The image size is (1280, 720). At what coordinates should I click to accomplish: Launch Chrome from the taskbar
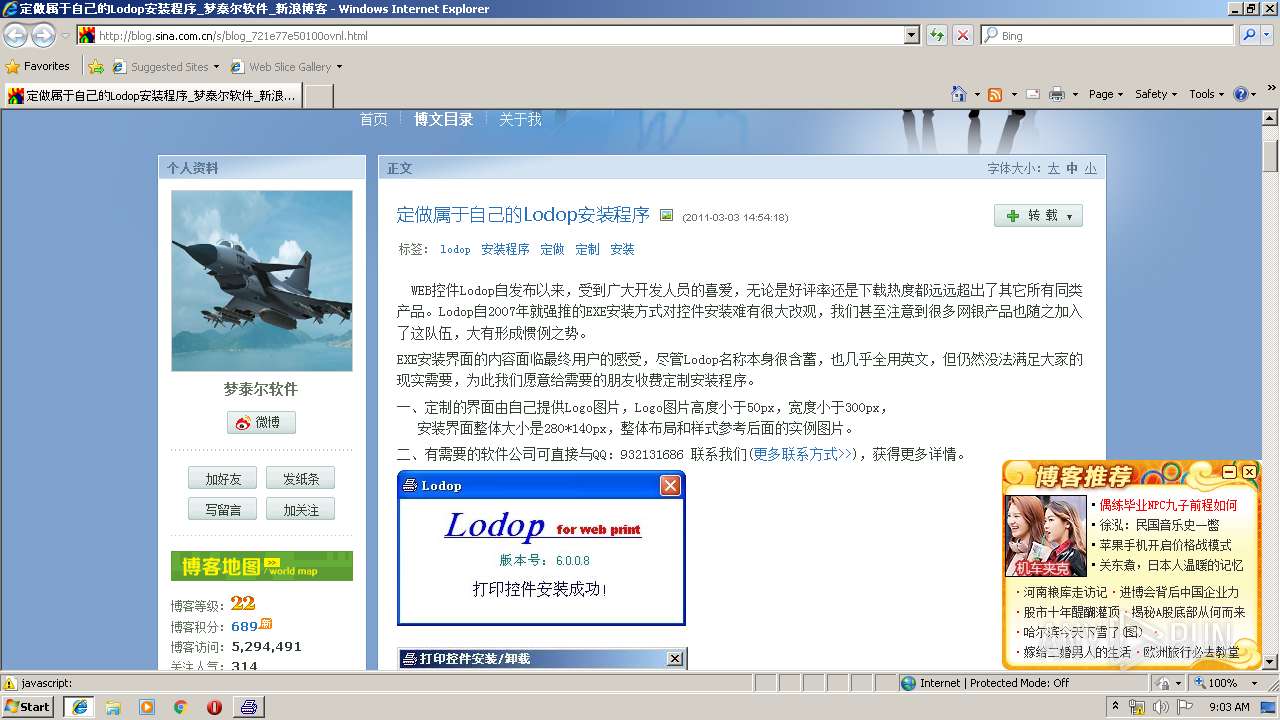point(181,707)
